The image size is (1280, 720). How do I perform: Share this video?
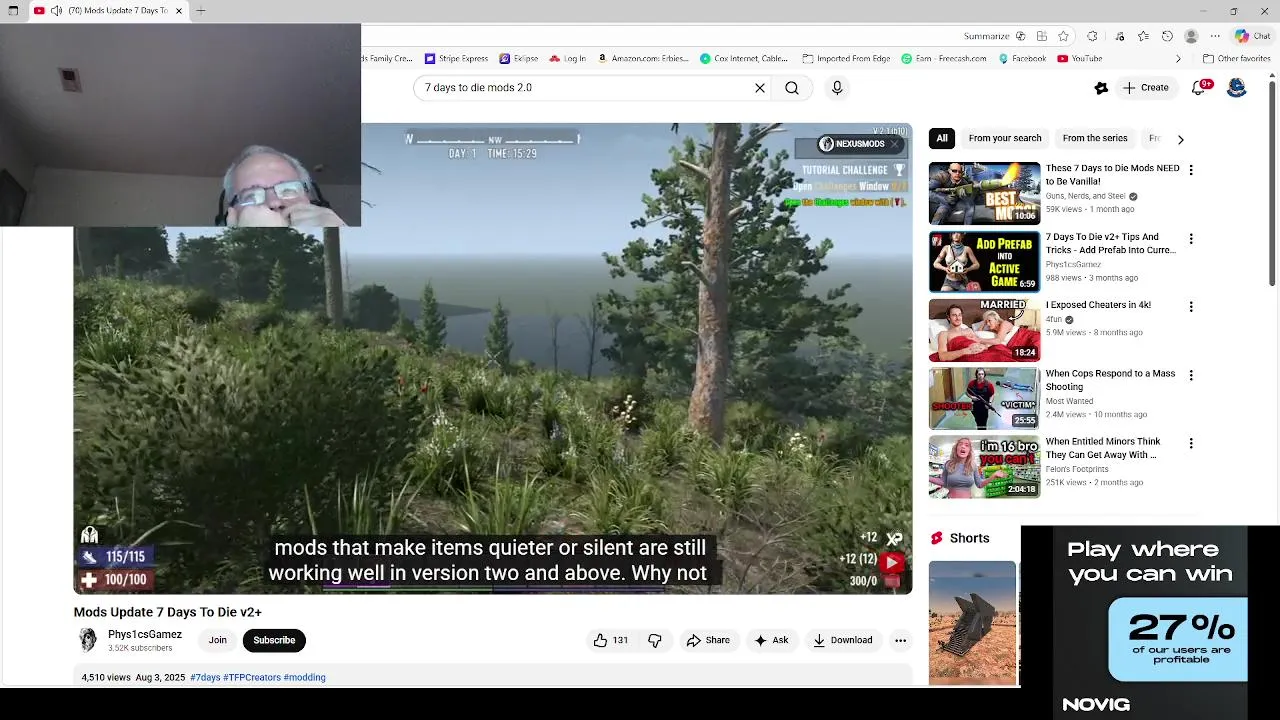tap(707, 640)
